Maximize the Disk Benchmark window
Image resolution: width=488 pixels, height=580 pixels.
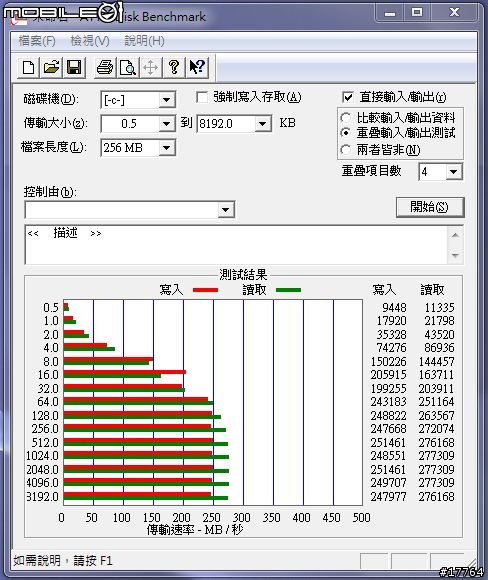tap(417, 13)
